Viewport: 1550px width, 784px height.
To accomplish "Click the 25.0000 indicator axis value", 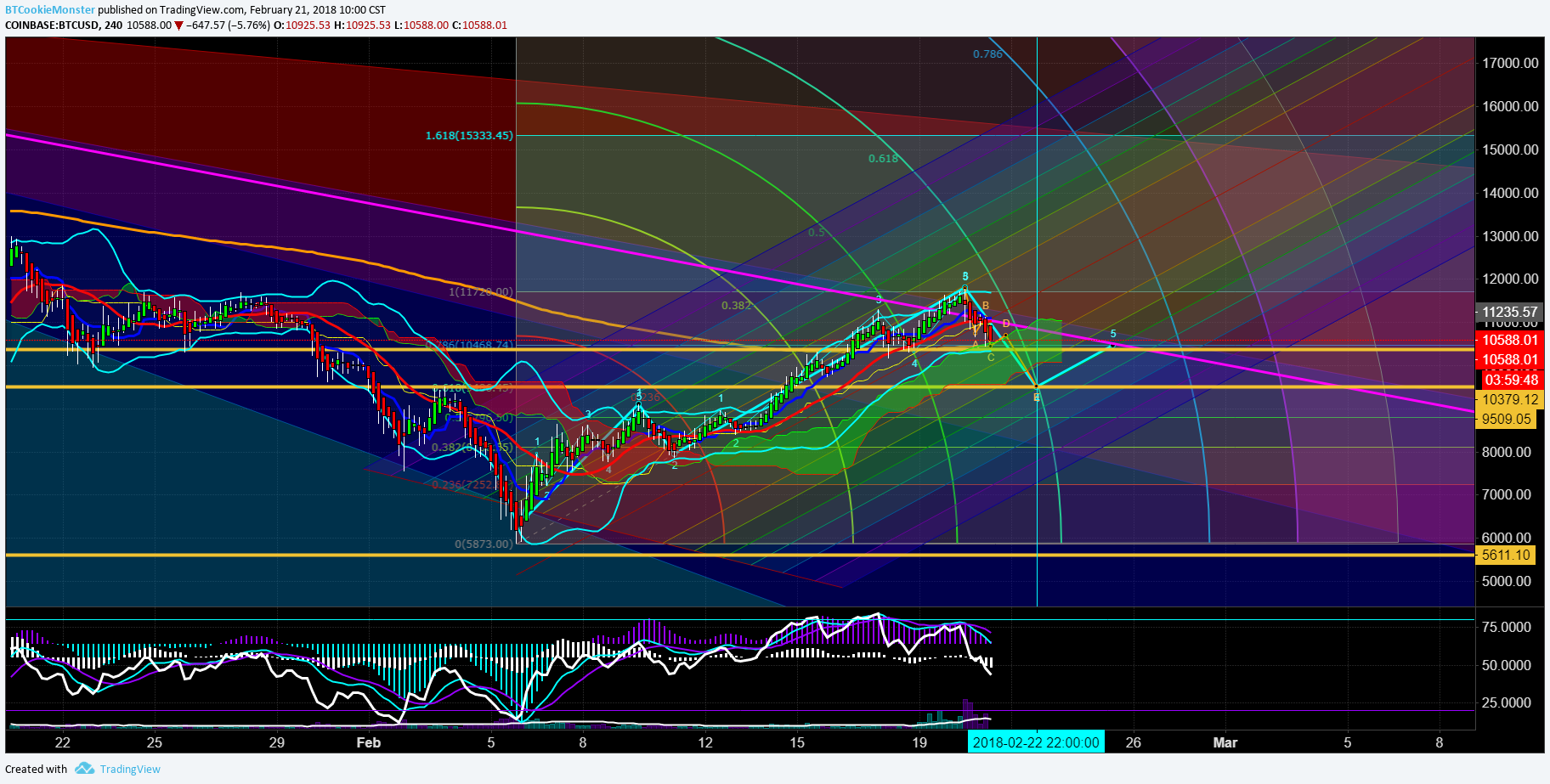I will [x=1506, y=702].
